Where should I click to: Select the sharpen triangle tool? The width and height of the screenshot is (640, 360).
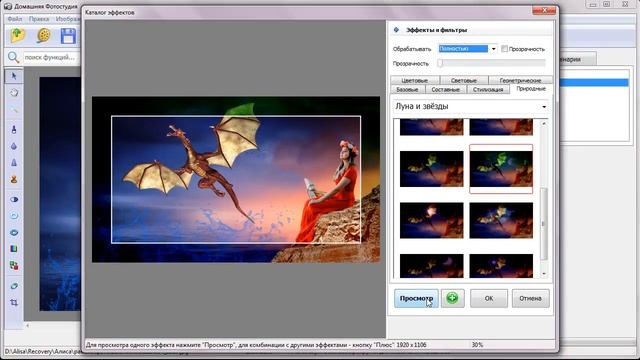click(x=14, y=162)
